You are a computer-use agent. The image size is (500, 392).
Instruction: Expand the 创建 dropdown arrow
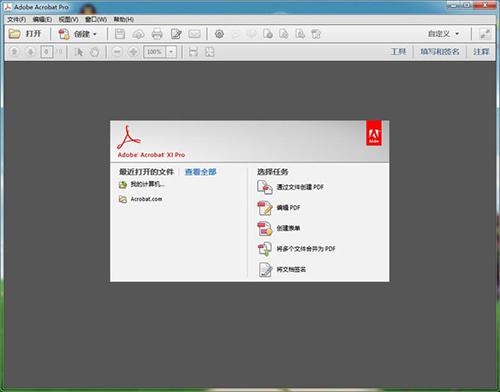coord(95,34)
